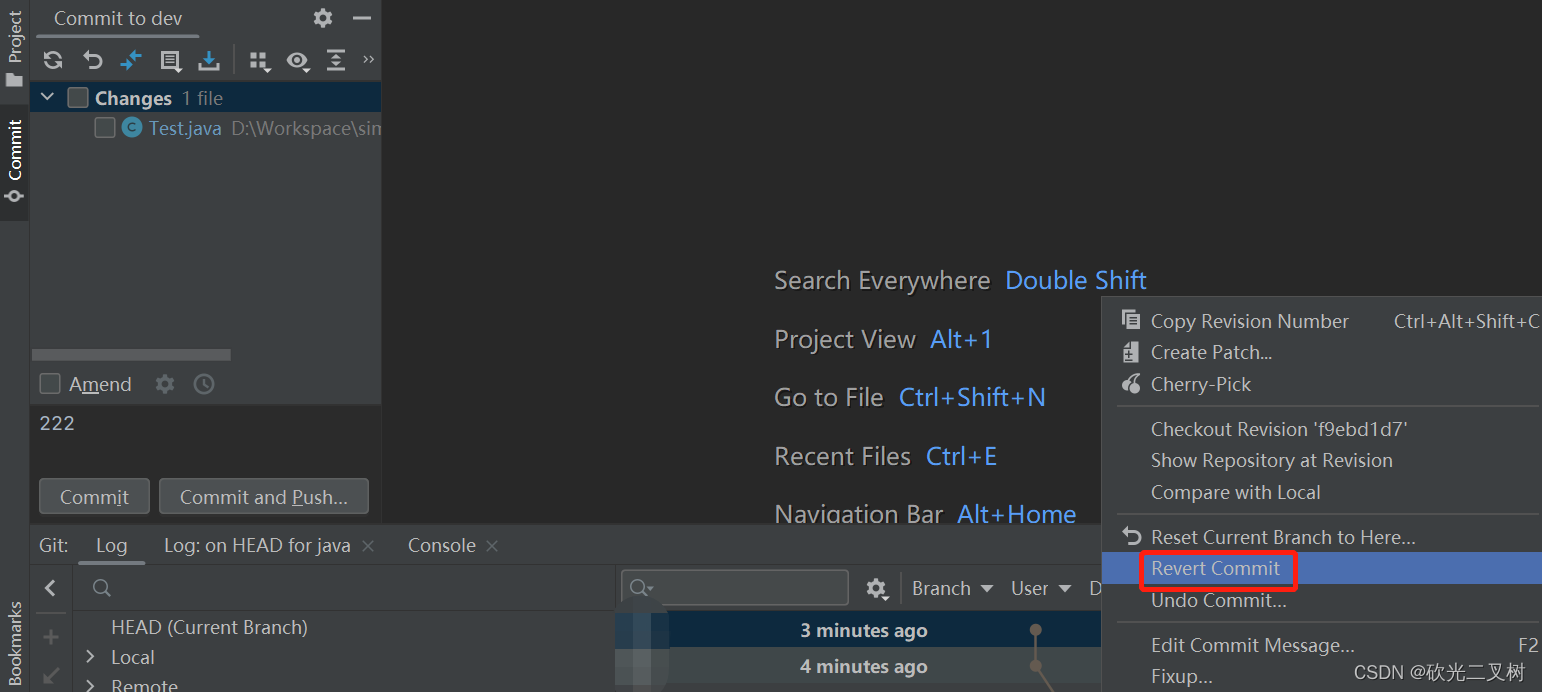
Task: Open commit options gear next to Amend
Action: click(x=165, y=384)
